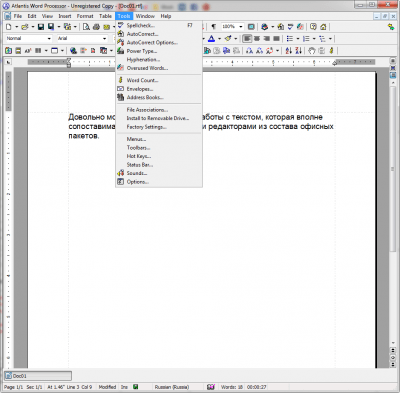Expand the New document dropdown arrow
The height and width of the screenshot is (393, 400).
16,27
